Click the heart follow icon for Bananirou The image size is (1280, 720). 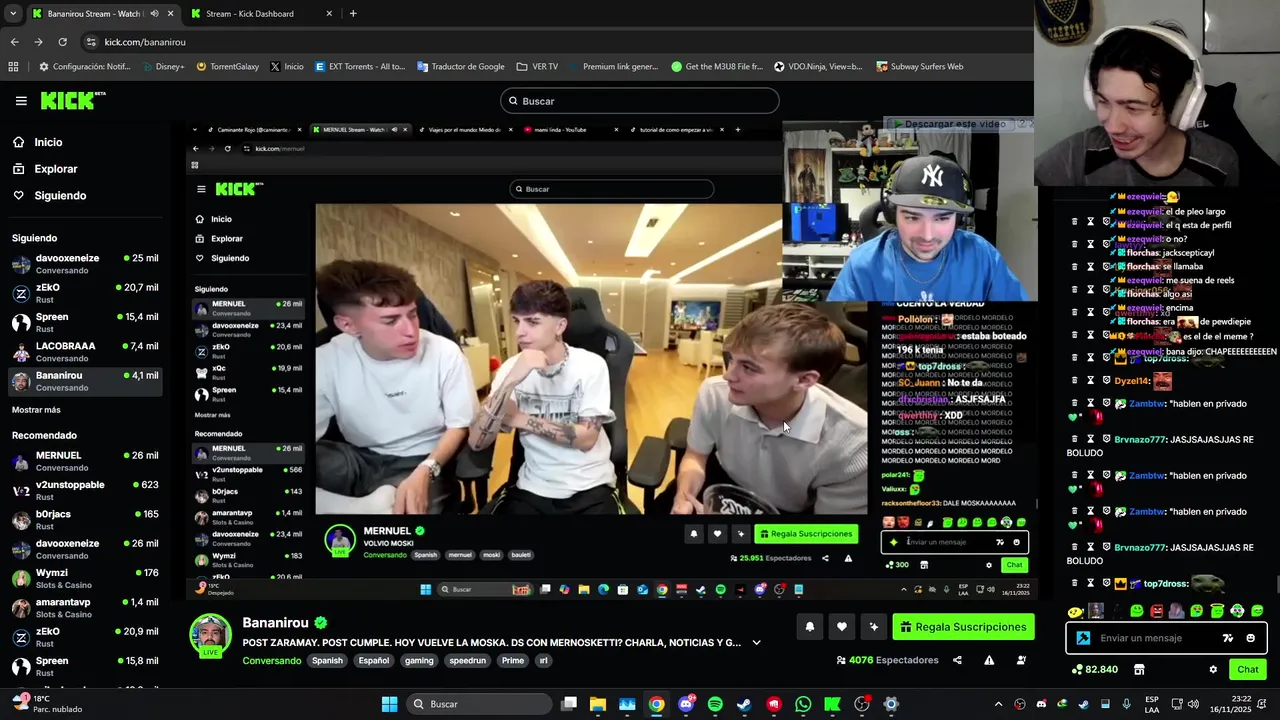[x=842, y=627]
